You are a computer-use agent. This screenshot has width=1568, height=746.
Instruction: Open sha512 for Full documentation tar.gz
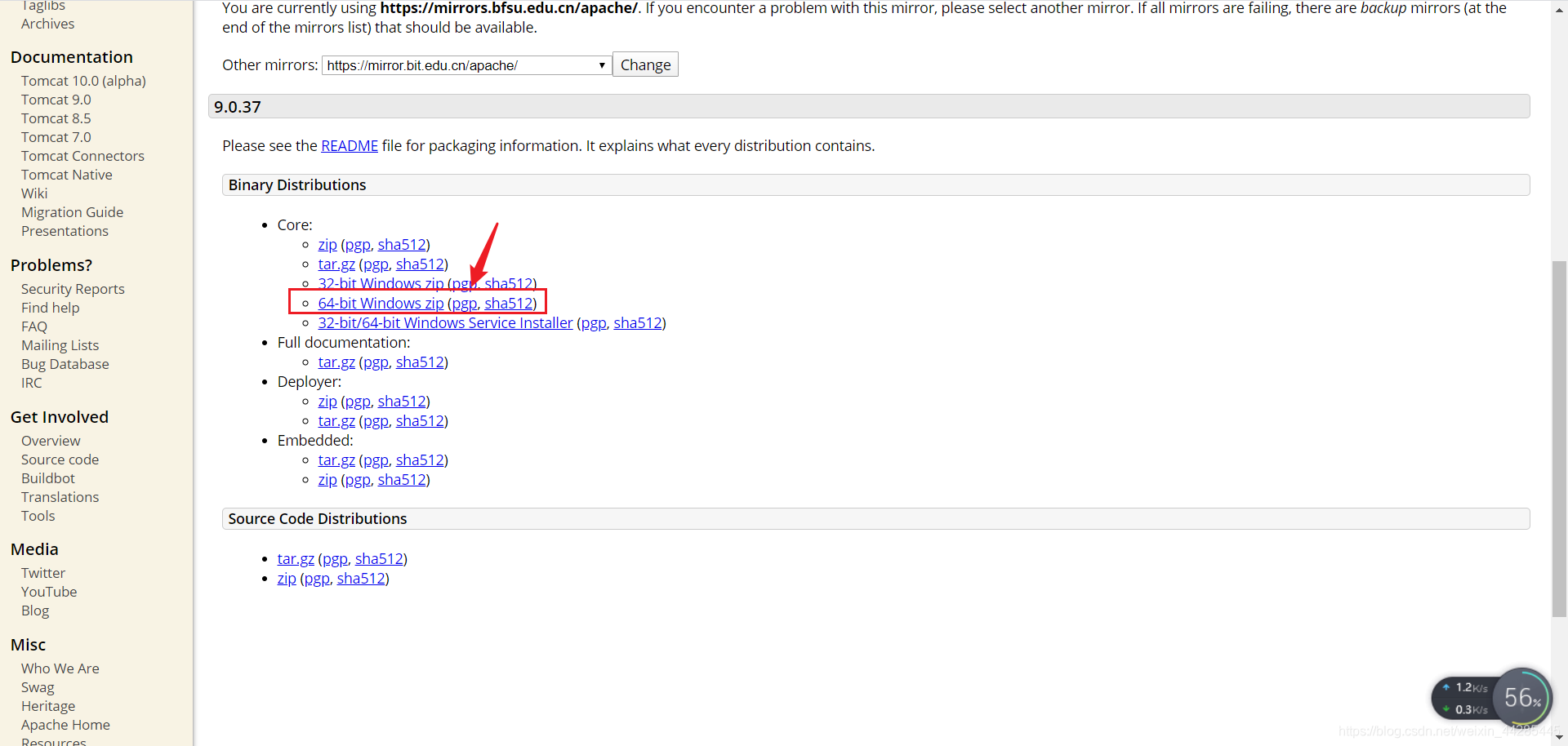[420, 362]
